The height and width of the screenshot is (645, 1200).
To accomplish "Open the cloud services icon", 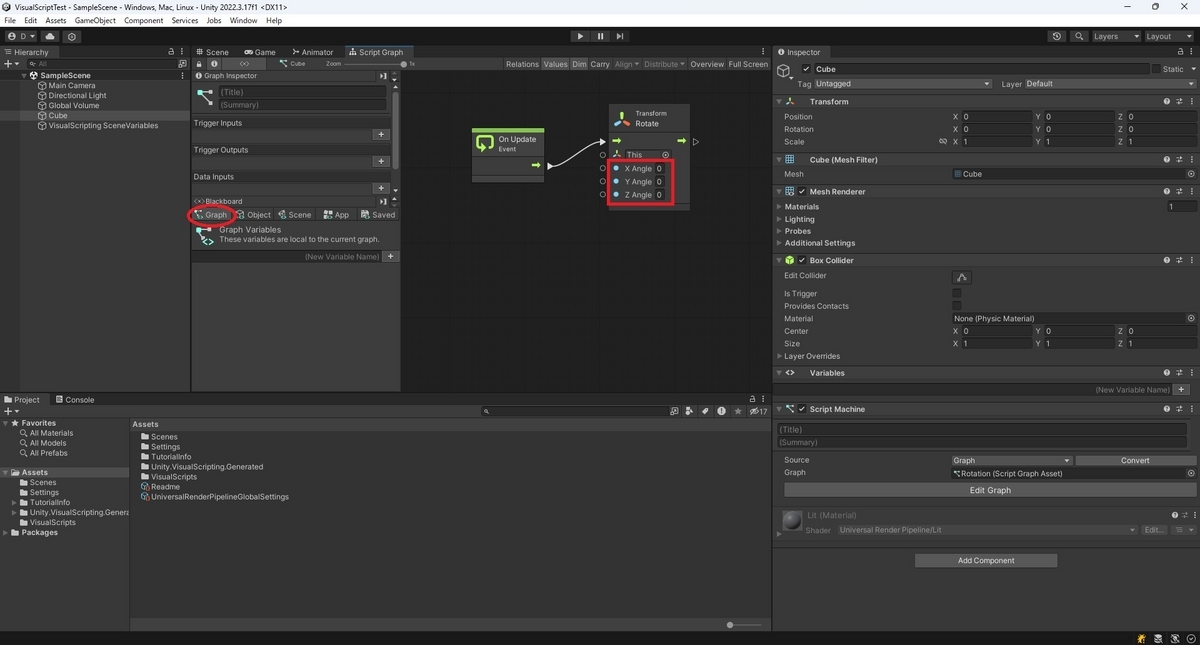I will [50, 36].
